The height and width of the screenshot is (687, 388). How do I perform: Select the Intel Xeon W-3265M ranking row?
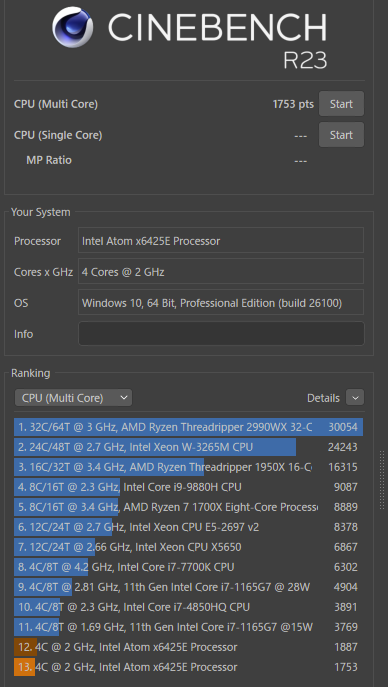(x=188, y=447)
